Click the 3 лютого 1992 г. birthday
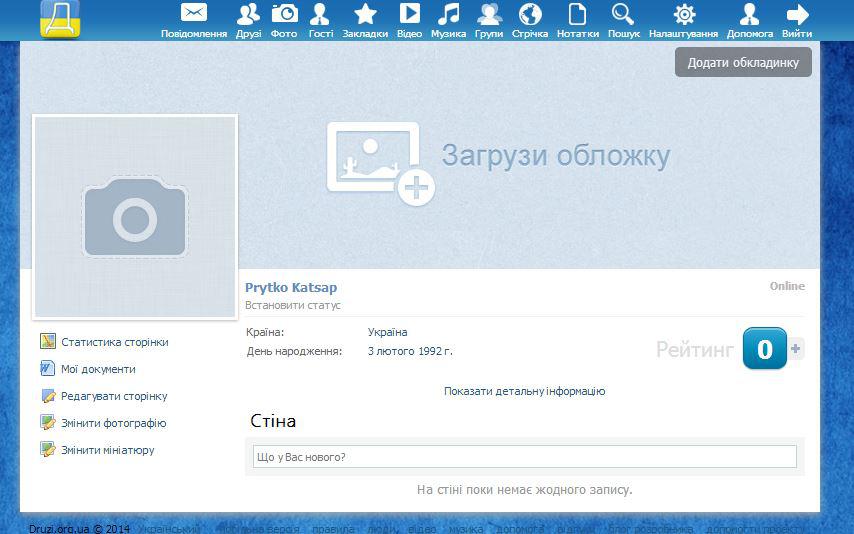The height and width of the screenshot is (534, 854). tap(410, 351)
